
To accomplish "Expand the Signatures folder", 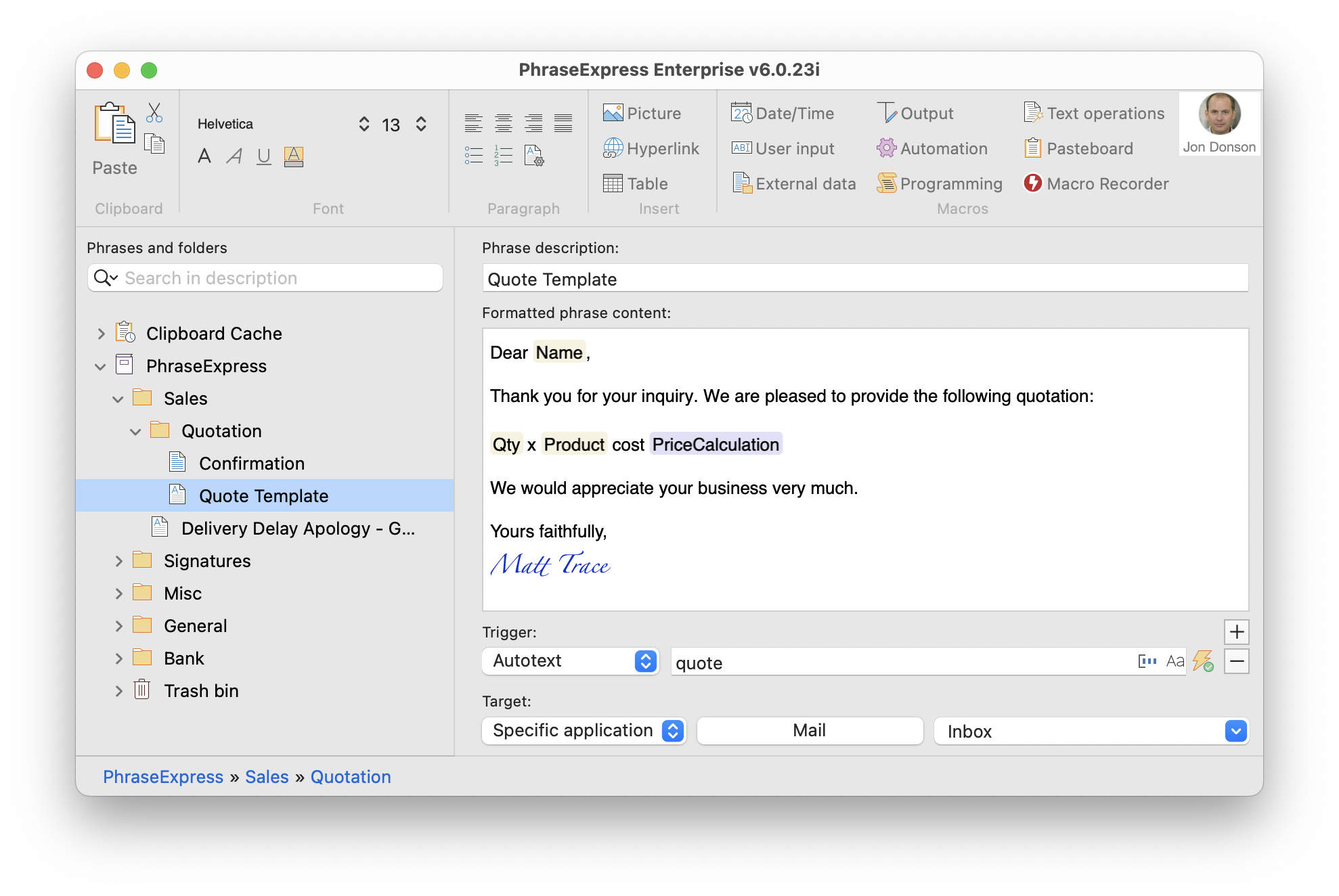I will pyautogui.click(x=116, y=560).
